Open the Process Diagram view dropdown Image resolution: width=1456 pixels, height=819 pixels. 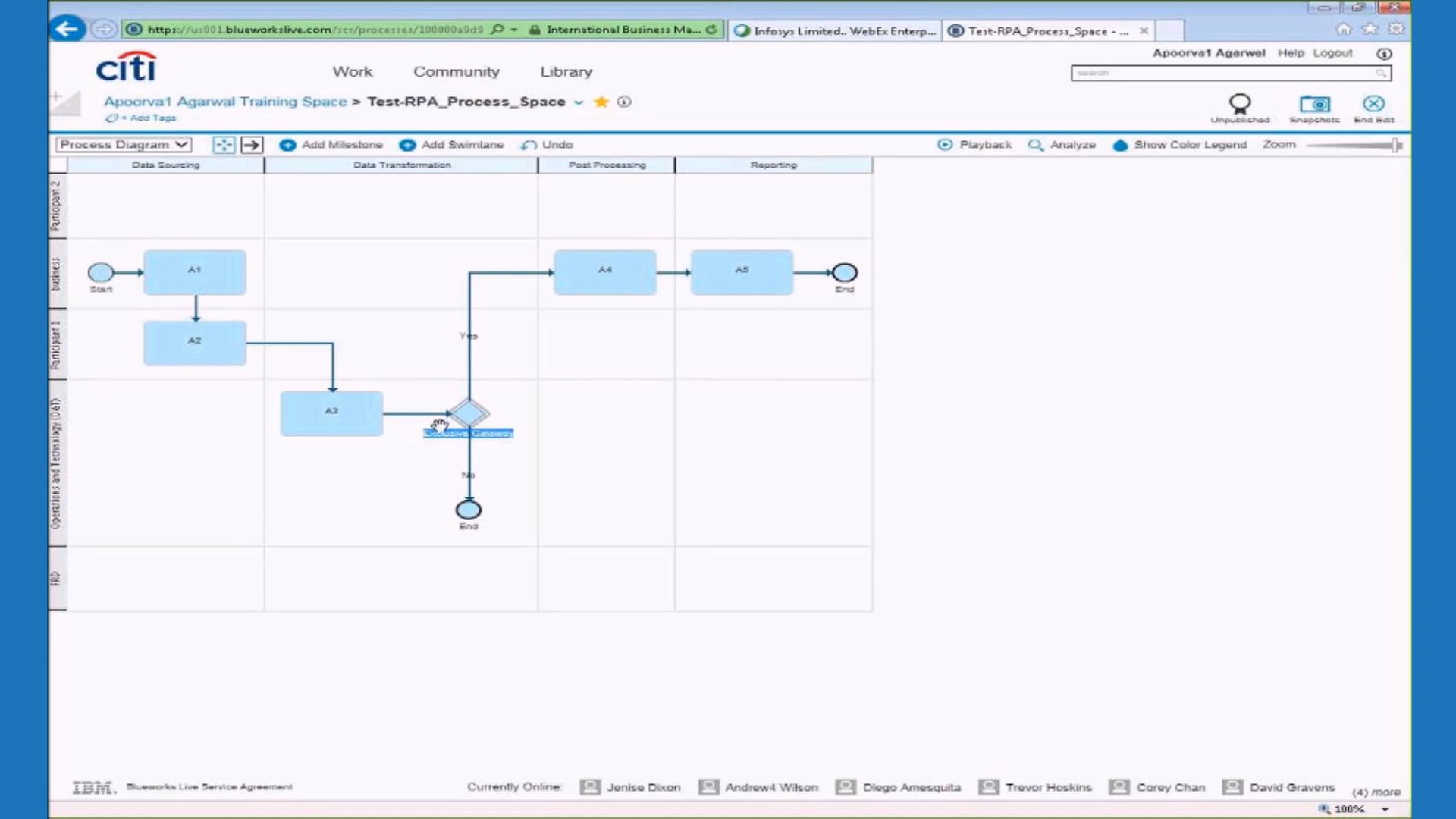123,144
